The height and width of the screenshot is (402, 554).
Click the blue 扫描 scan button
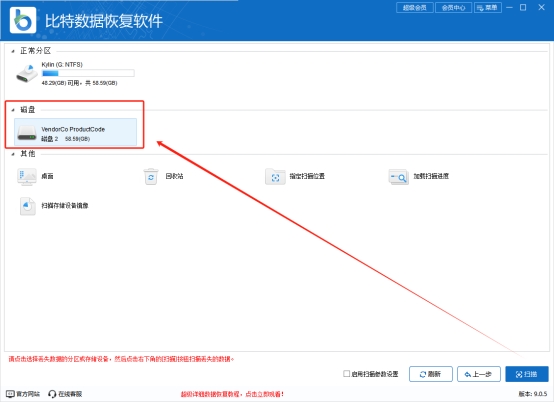point(527,374)
